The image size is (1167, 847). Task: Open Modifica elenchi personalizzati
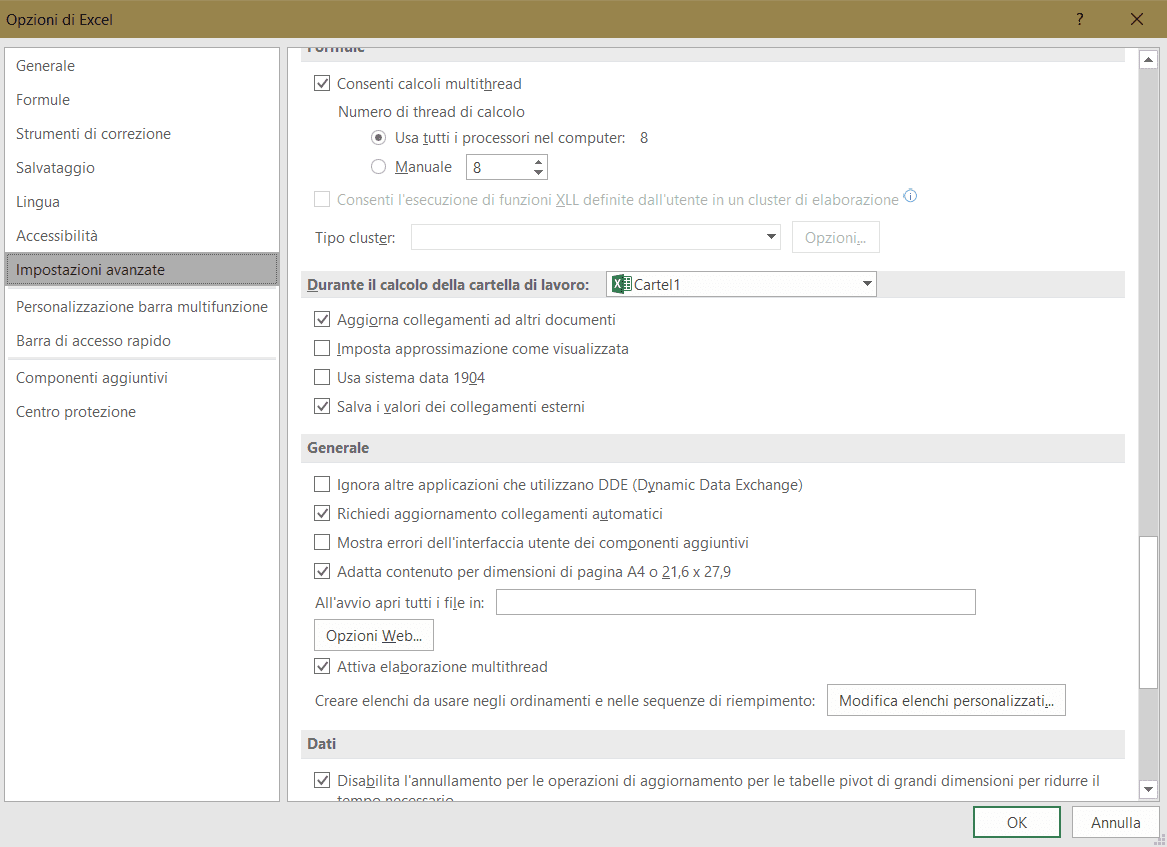946,701
